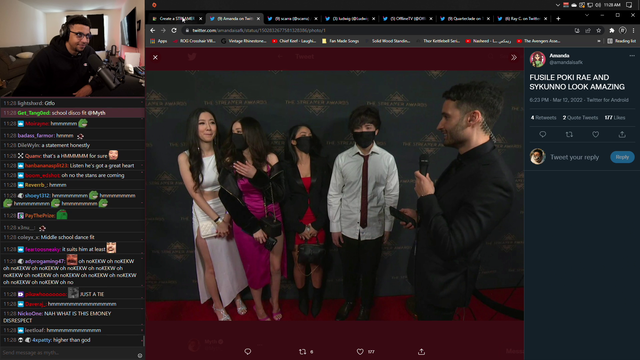The width and height of the screenshot is (640, 360).
Task: Open the Chrome three-dot menu
Action: (633, 31)
